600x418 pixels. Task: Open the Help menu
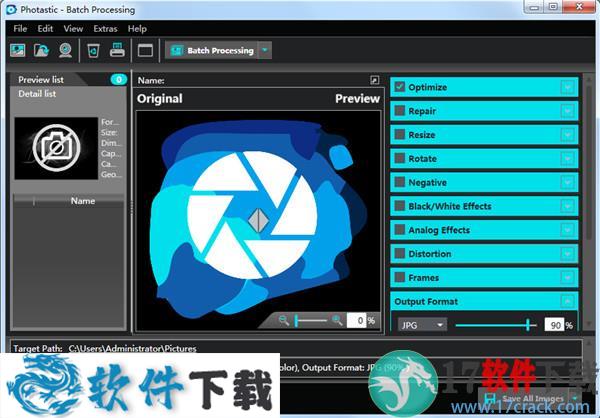[137, 29]
